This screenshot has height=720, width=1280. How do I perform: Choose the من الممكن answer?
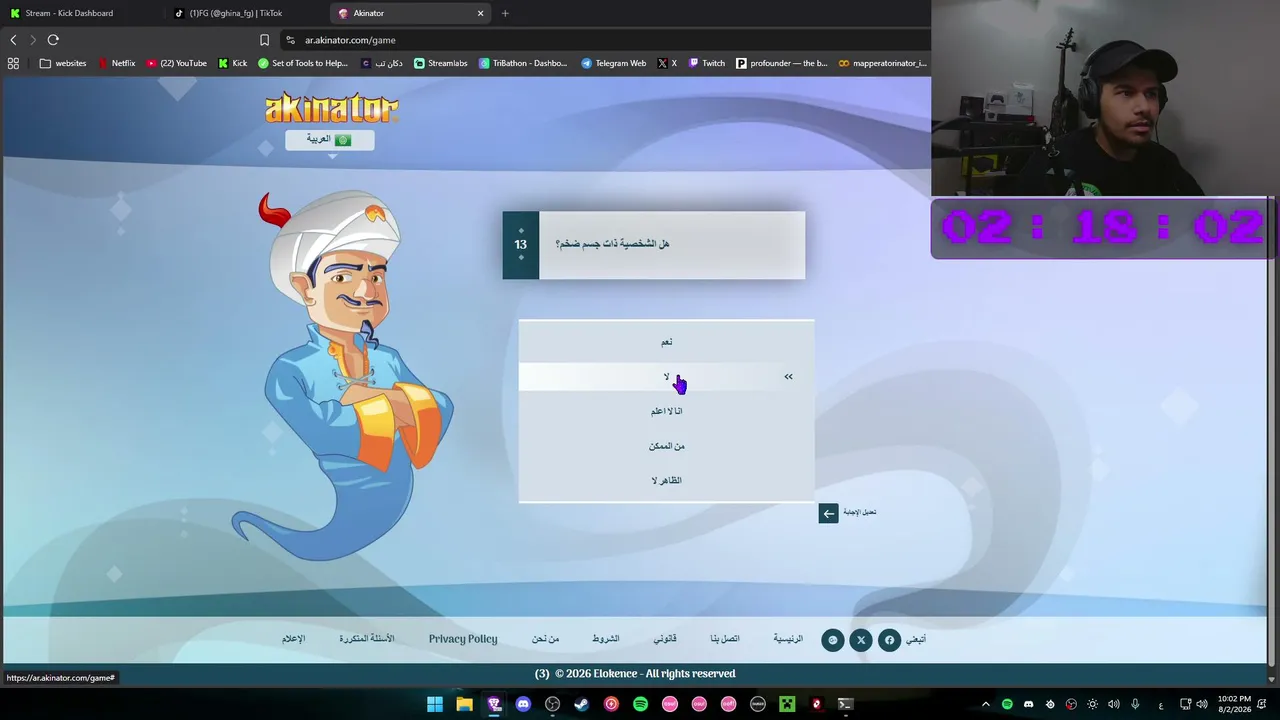[666, 446]
